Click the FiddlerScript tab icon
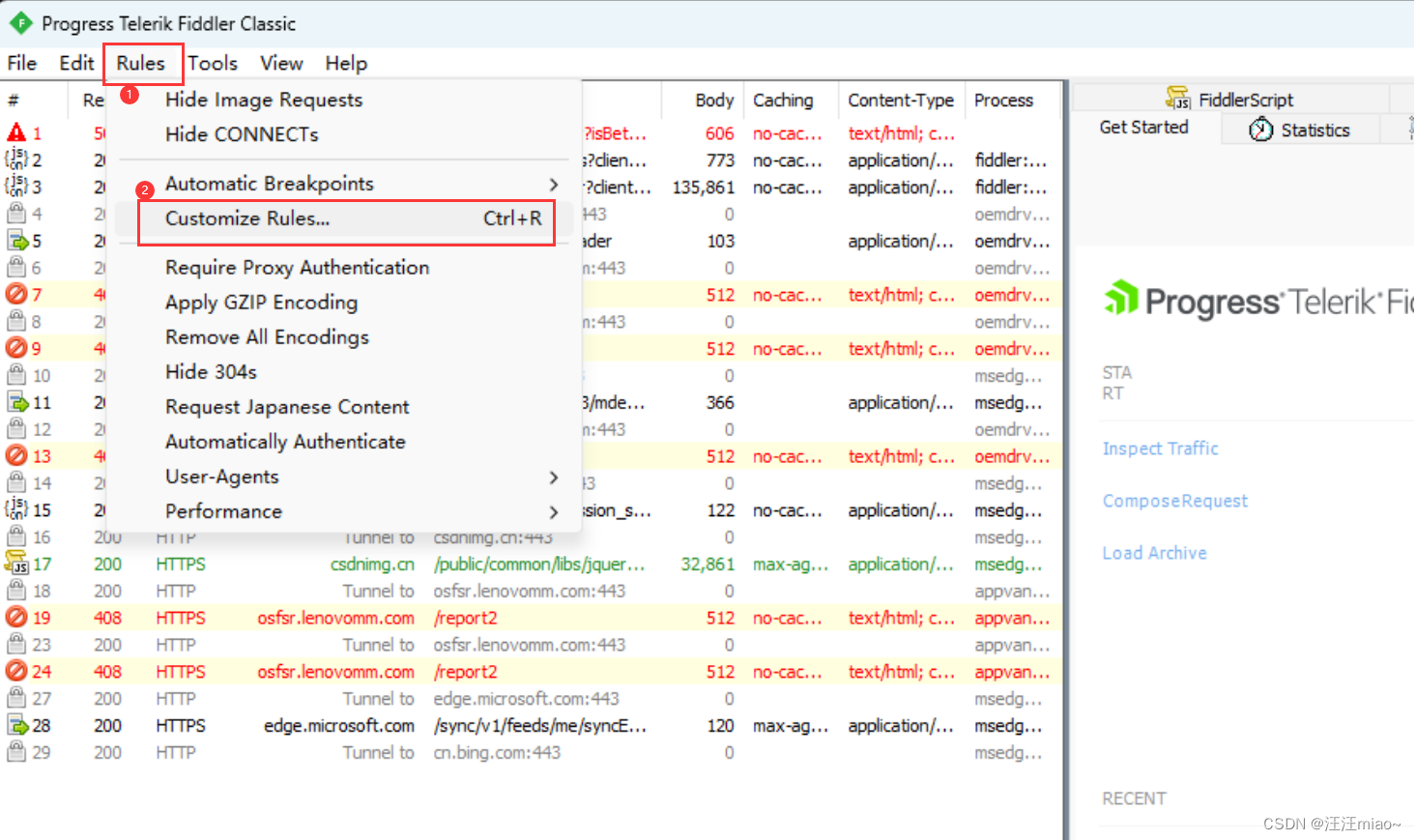The height and width of the screenshot is (840, 1416). coord(1178,98)
